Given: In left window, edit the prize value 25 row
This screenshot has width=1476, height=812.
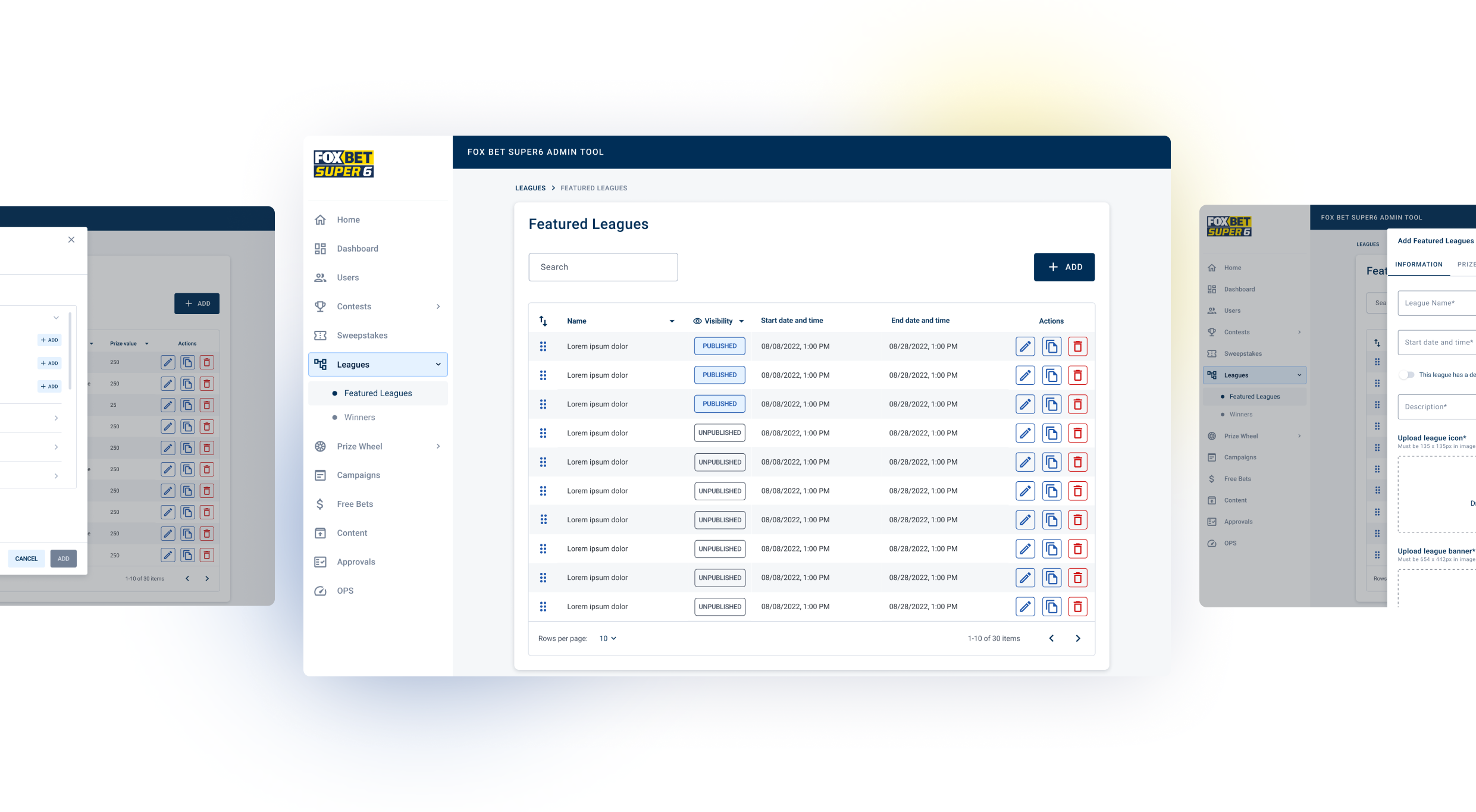Looking at the screenshot, I should [x=168, y=405].
